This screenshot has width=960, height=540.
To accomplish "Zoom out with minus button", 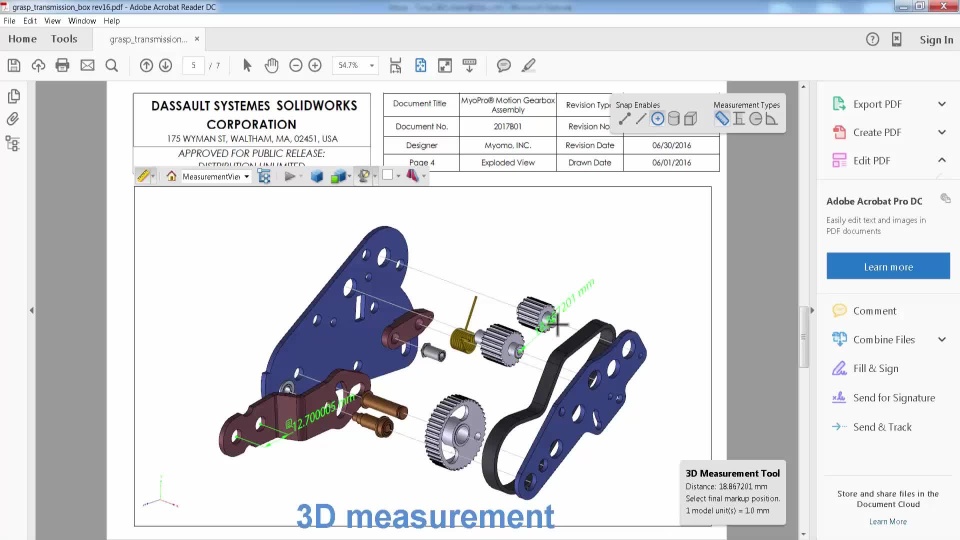I will tap(296, 66).
